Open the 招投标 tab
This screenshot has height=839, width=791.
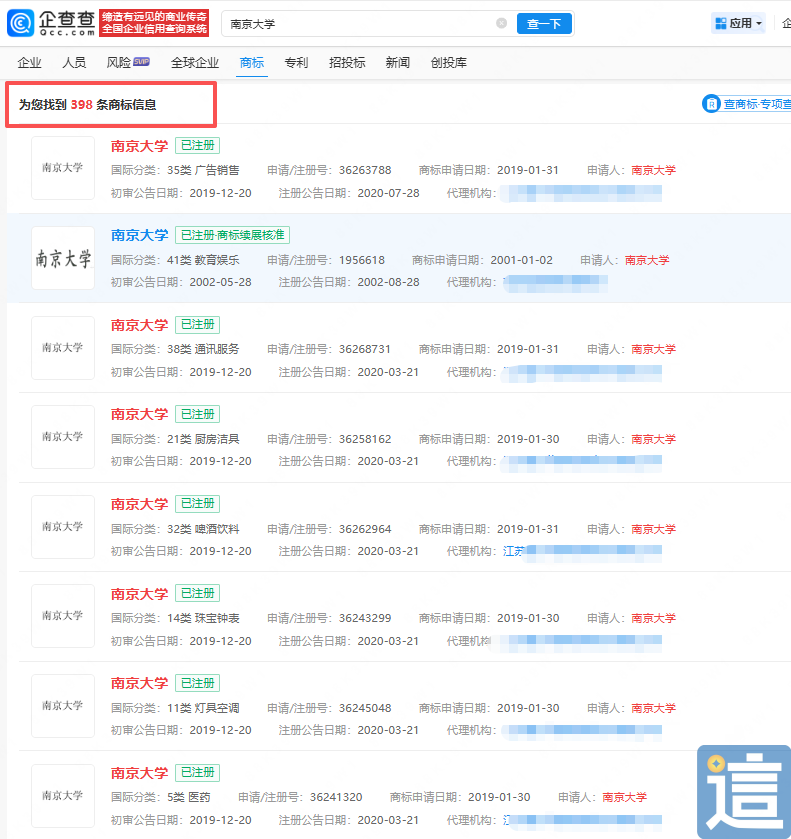347,63
